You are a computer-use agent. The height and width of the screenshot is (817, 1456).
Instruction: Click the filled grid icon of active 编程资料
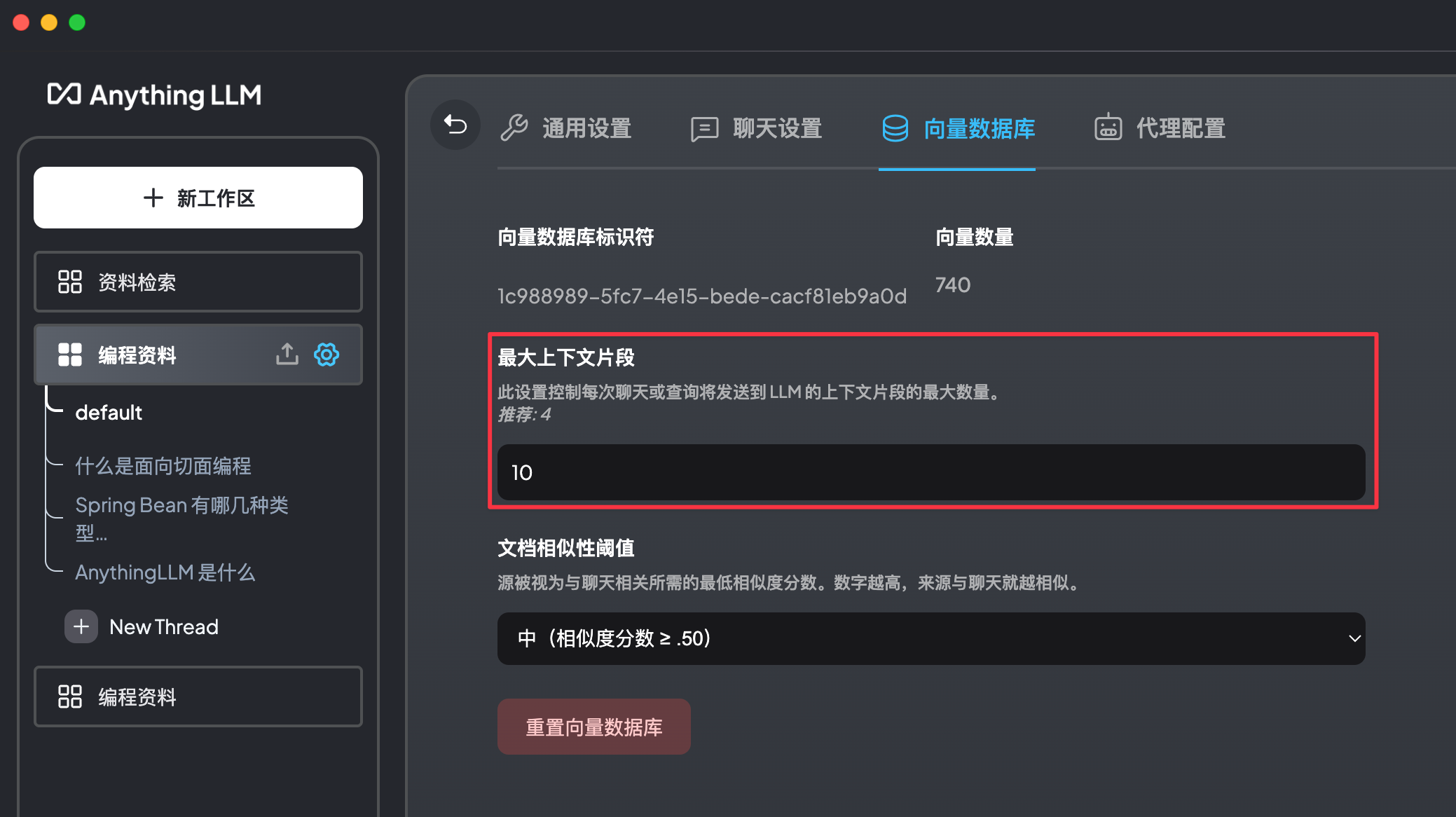pos(70,355)
